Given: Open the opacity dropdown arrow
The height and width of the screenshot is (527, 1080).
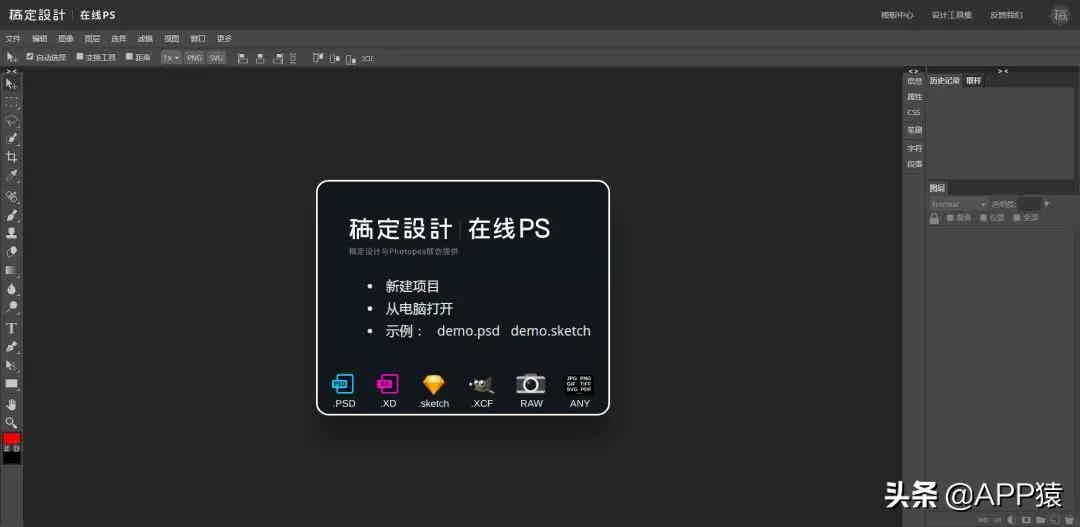Looking at the screenshot, I should [x=1046, y=204].
